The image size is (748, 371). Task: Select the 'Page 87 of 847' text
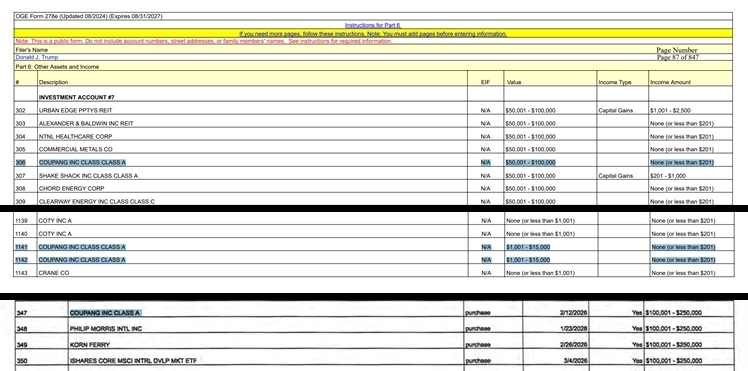[677, 57]
